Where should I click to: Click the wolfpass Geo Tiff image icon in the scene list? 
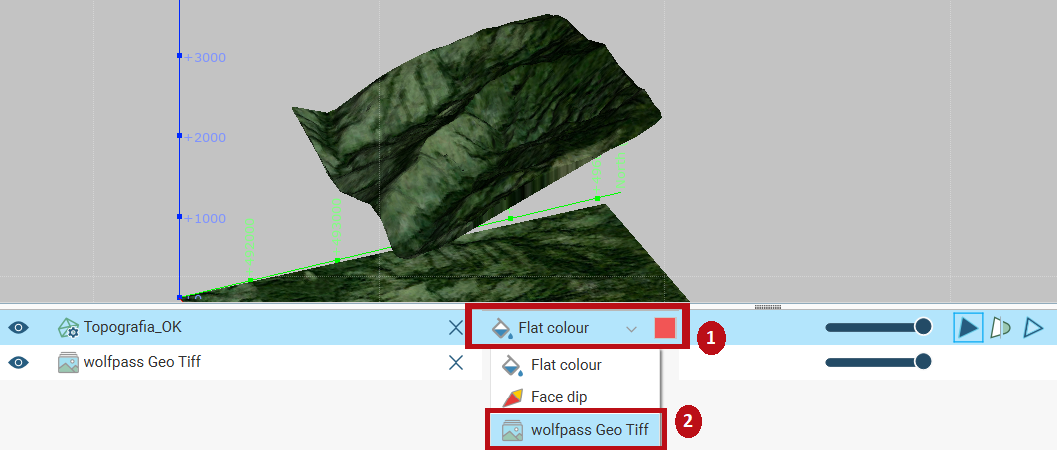pos(68,362)
